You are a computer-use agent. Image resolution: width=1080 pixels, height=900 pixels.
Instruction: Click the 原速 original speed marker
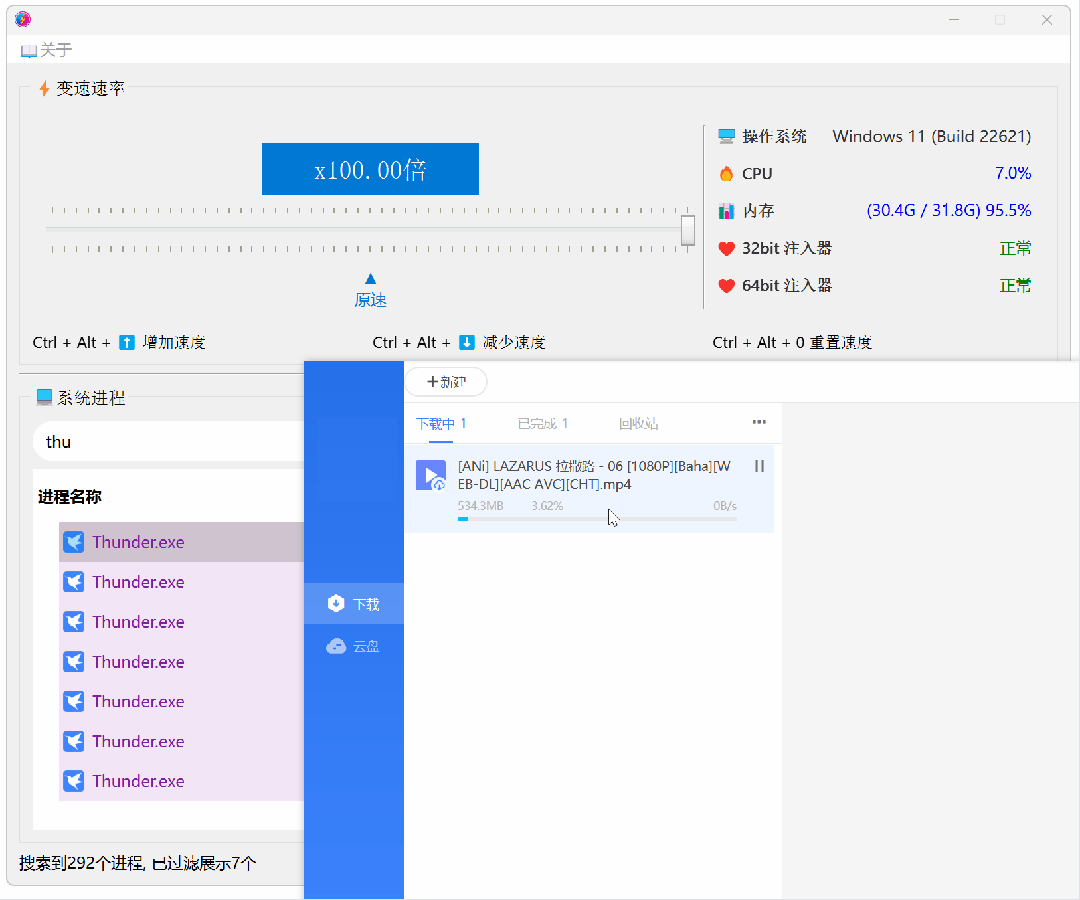(x=370, y=300)
